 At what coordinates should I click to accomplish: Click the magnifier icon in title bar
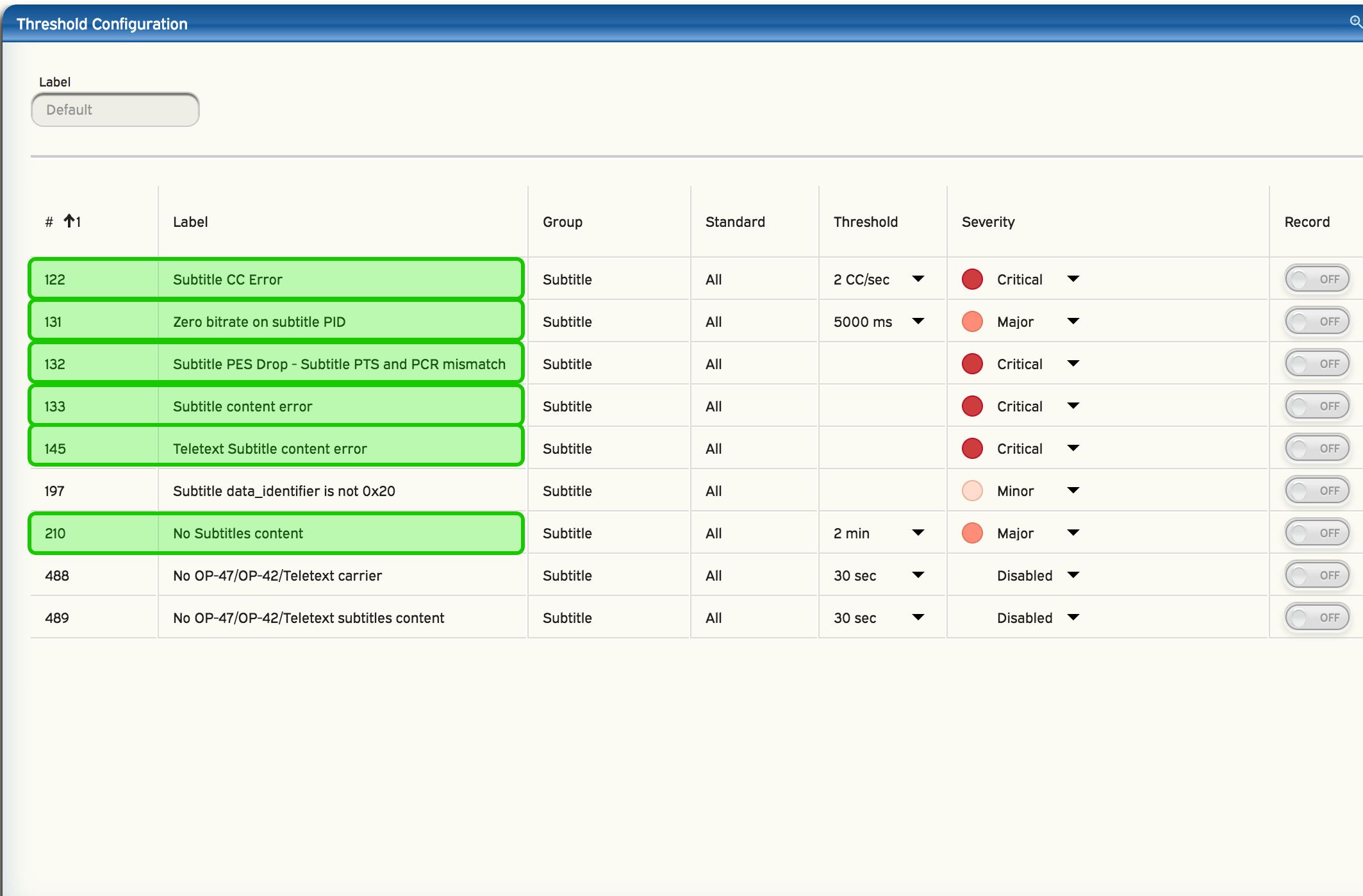pyautogui.click(x=1355, y=22)
